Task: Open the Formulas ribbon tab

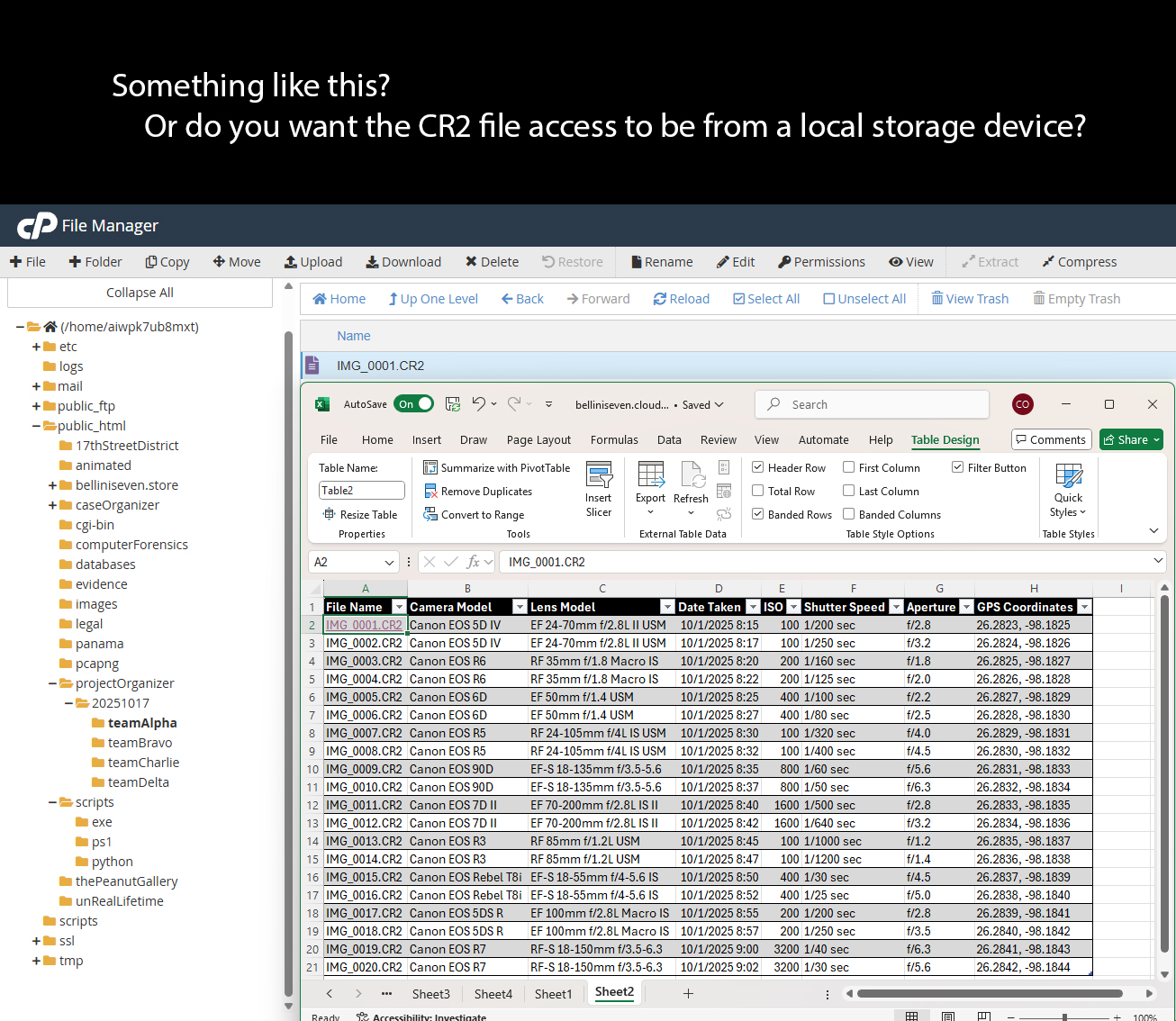Action: pos(614,439)
